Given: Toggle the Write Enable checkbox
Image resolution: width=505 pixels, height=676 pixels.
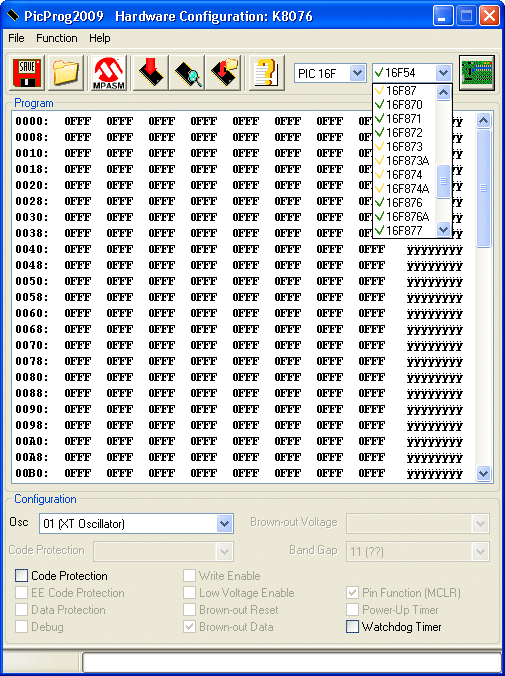Looking at the screenshot, I should 189,576.
